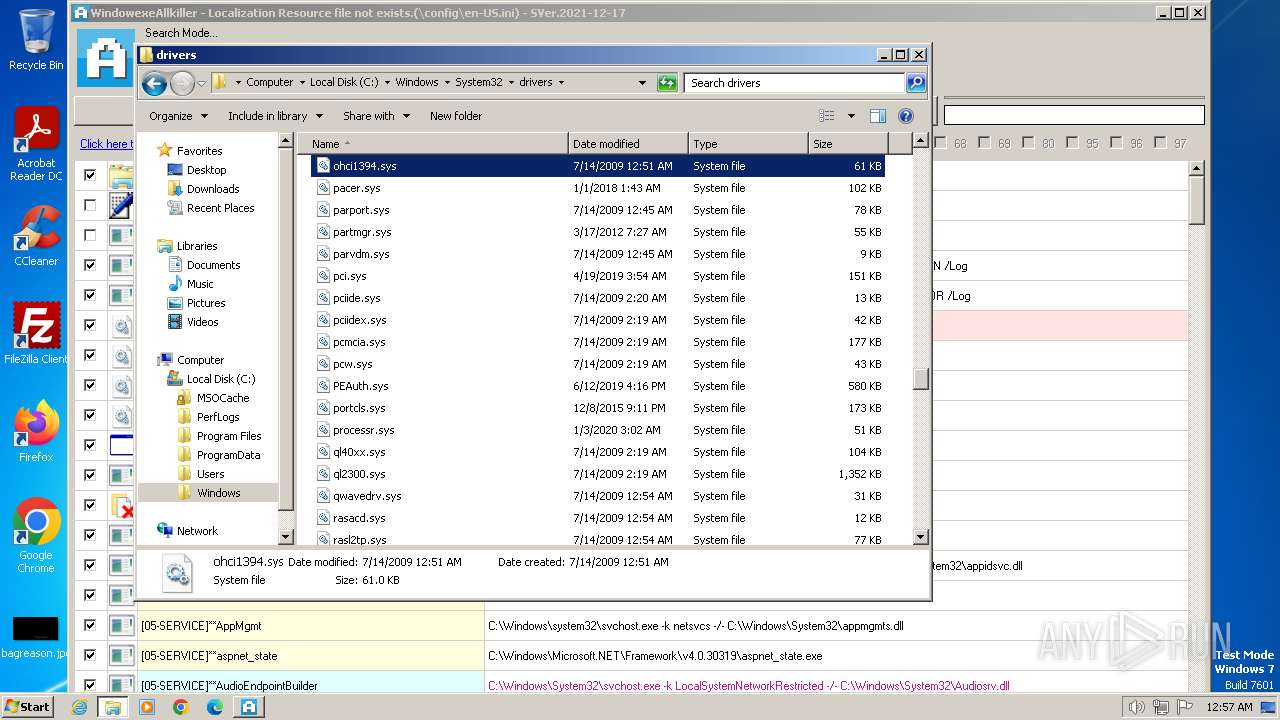Toggle the checkbox labeled 69
This screenshot has width=1280, height=720.
tap(985, 143)
